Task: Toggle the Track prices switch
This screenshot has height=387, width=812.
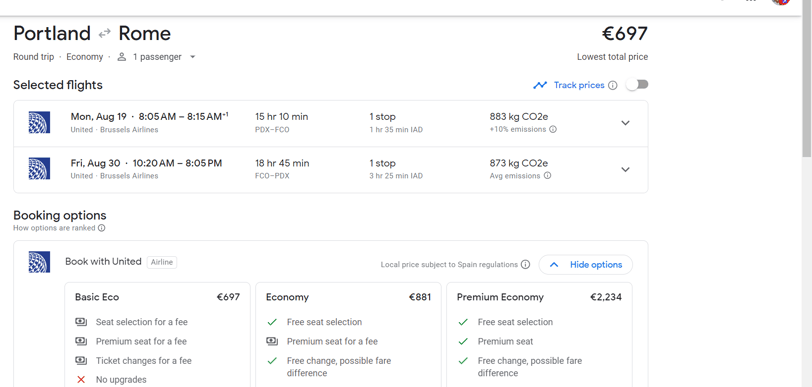Action: (x=637, y=84)
